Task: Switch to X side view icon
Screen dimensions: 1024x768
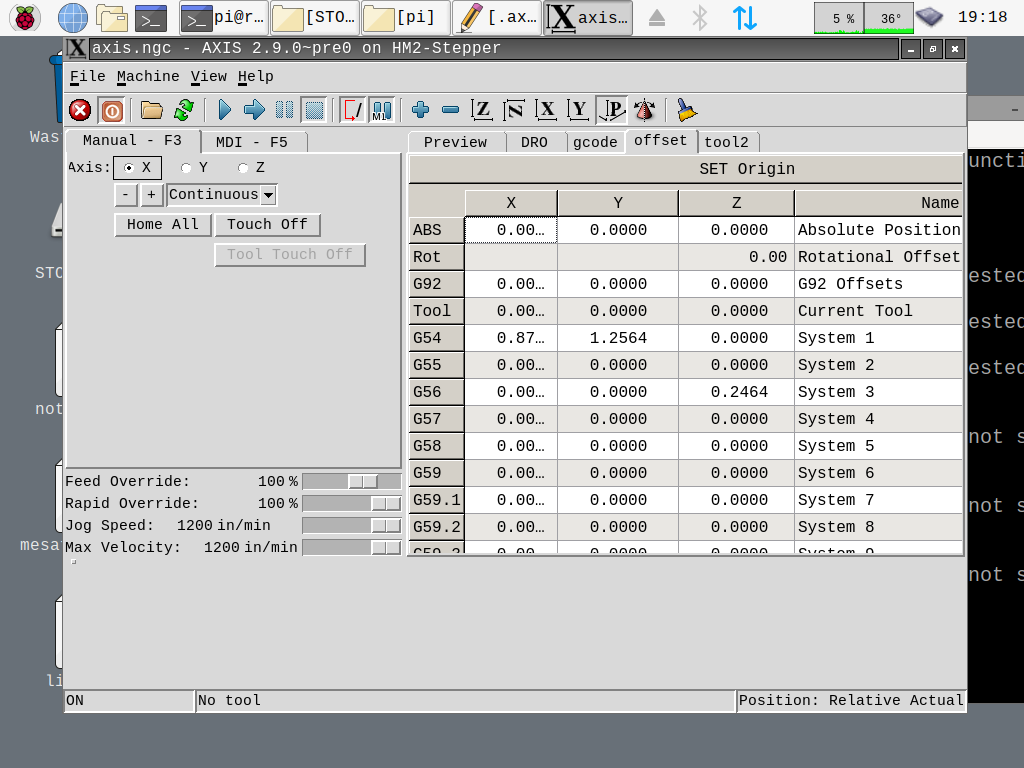Action: click(x=546, y=110)
